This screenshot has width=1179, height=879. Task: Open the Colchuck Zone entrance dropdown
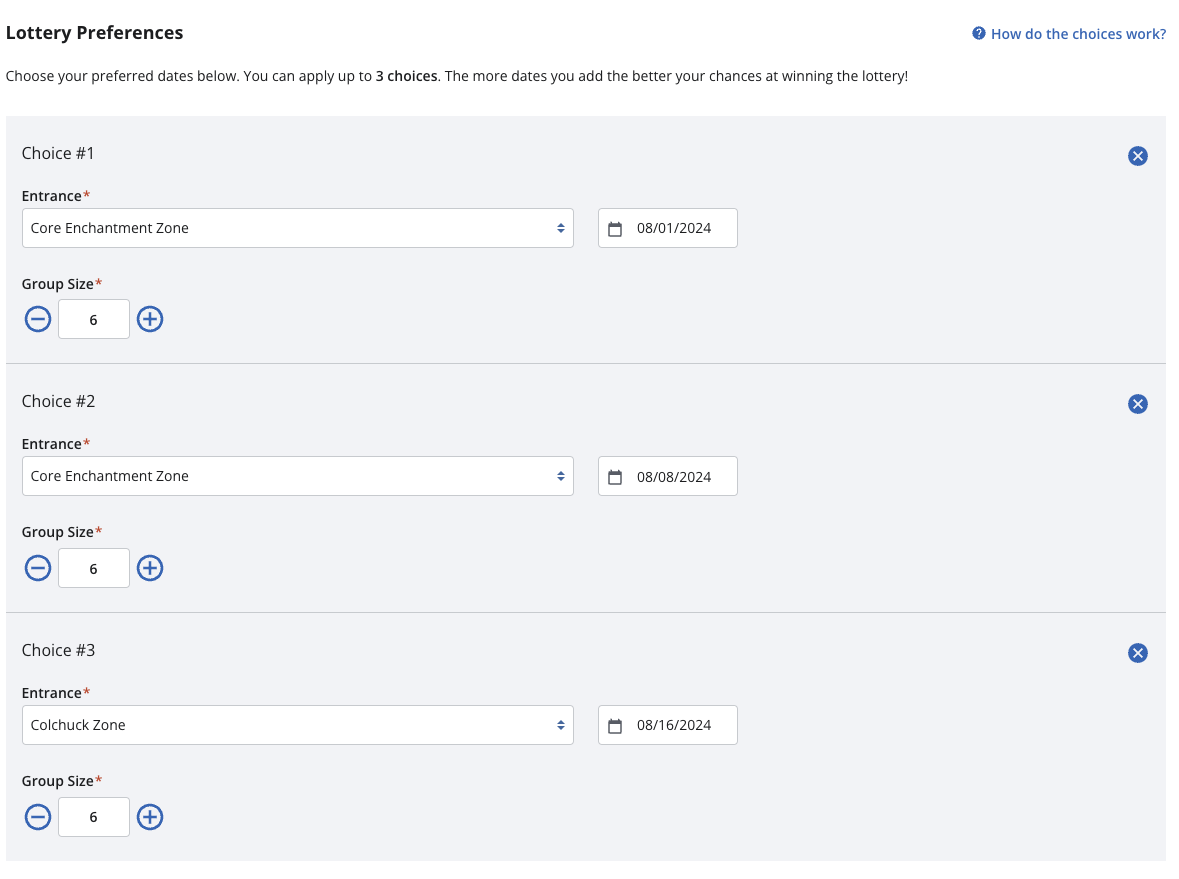point(297,725)
